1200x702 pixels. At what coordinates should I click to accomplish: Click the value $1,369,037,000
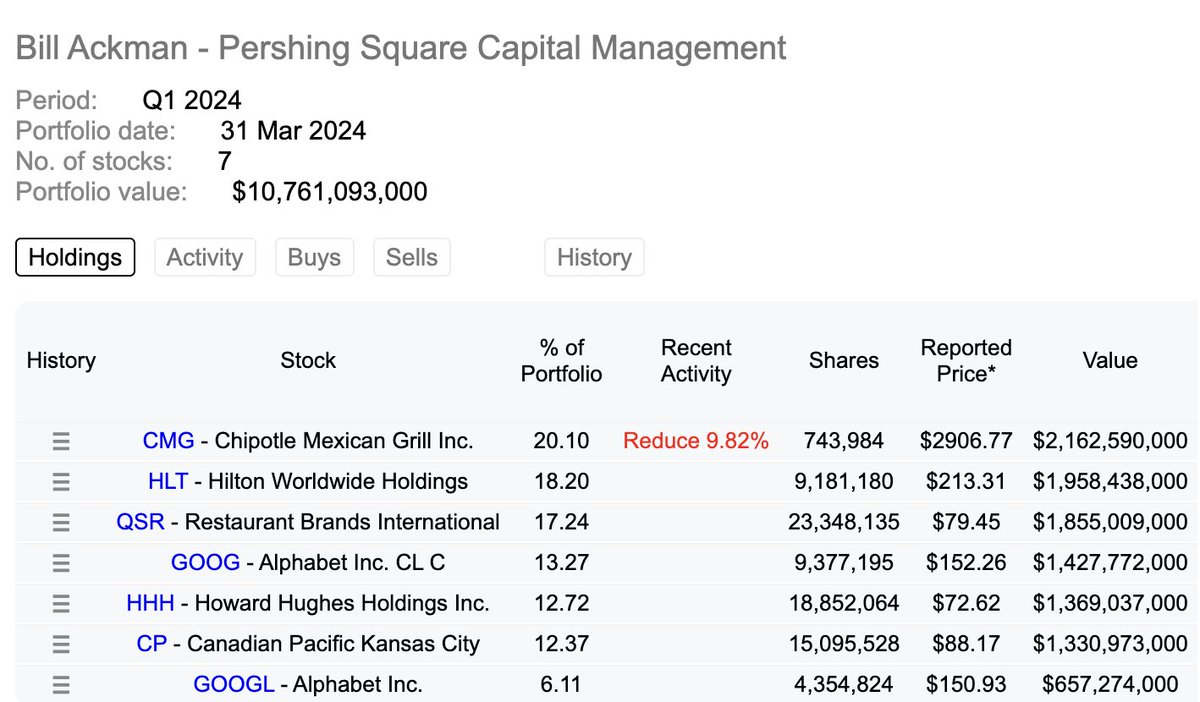pos(1110,604)
